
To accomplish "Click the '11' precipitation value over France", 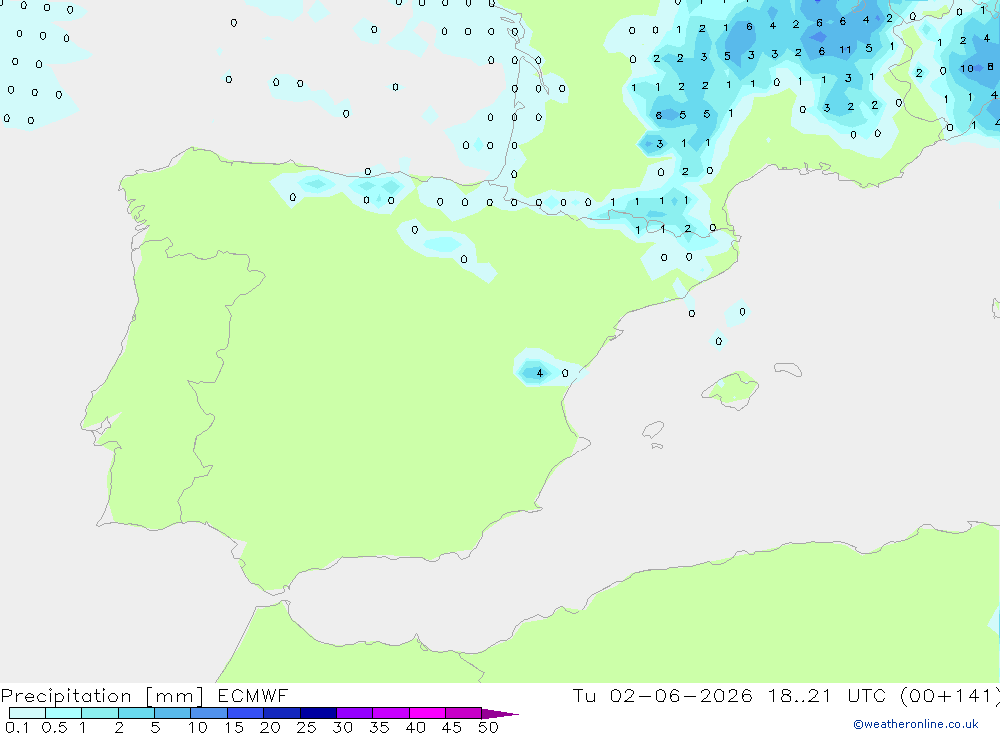I will click(x=845, y=50).
